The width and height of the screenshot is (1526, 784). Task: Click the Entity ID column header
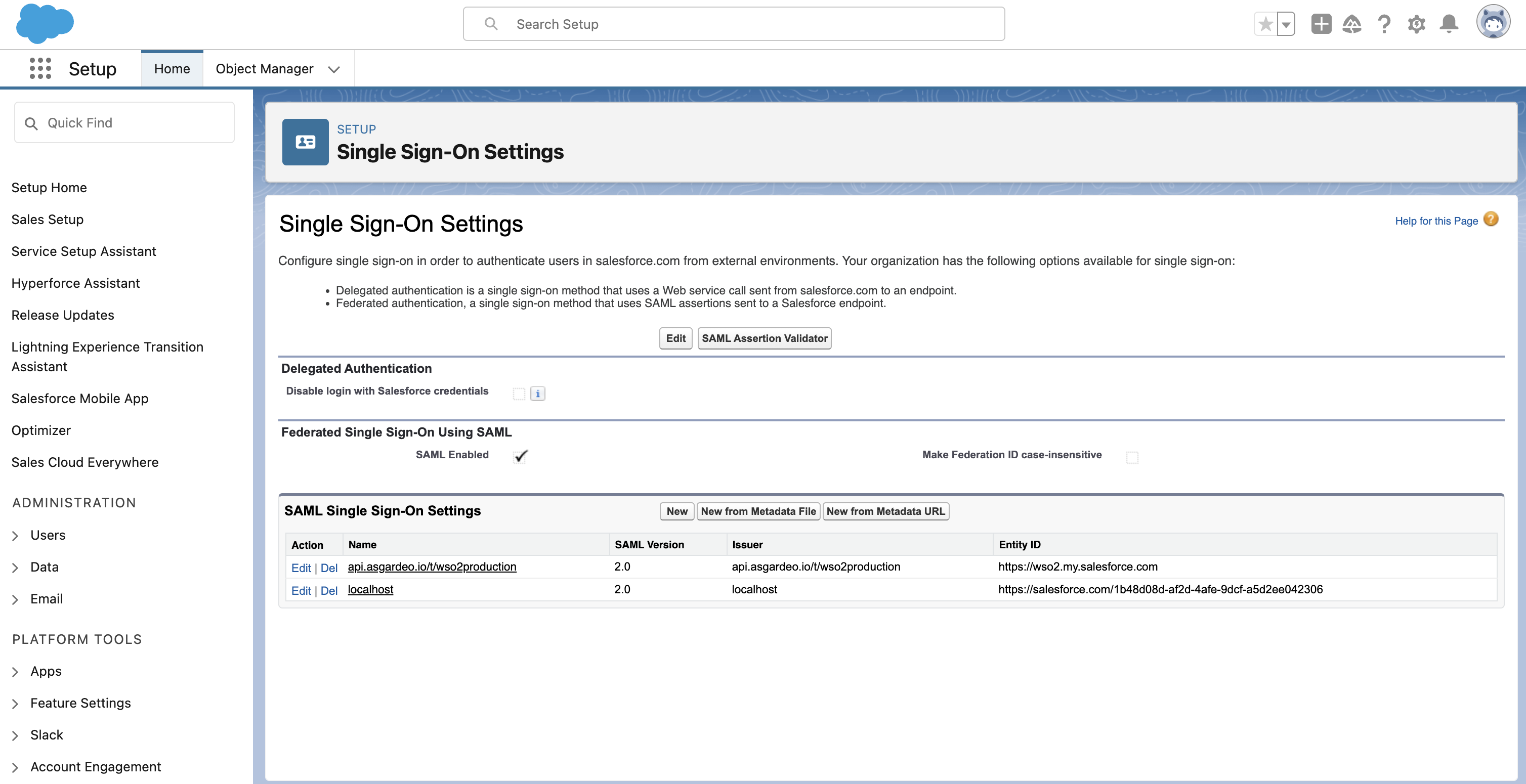coord(1019,545)
